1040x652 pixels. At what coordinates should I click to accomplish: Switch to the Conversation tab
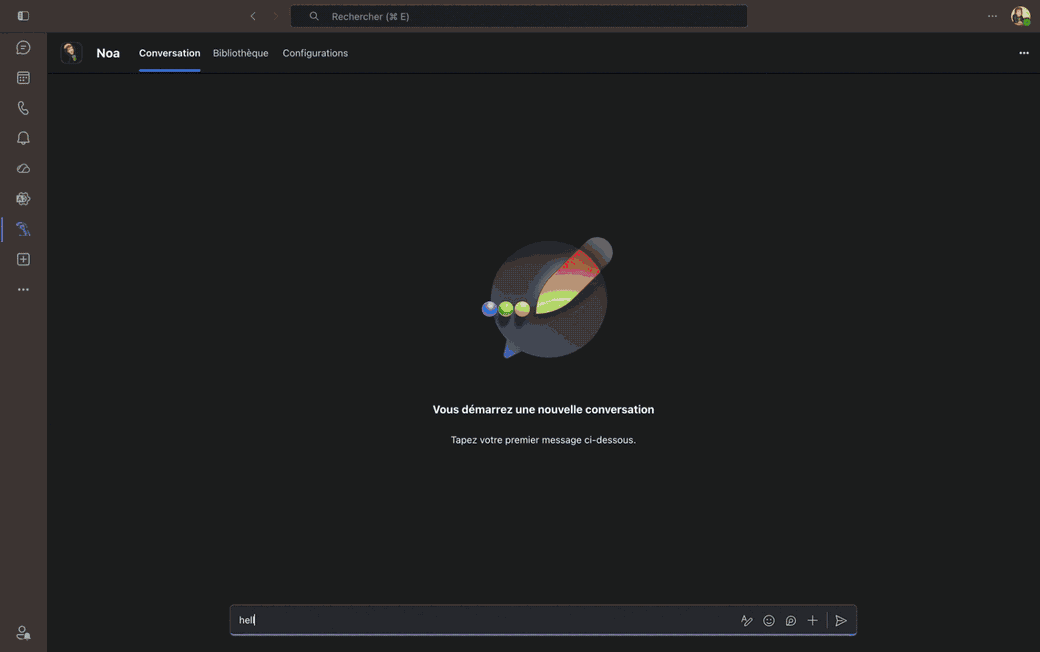tap(169, 53)
